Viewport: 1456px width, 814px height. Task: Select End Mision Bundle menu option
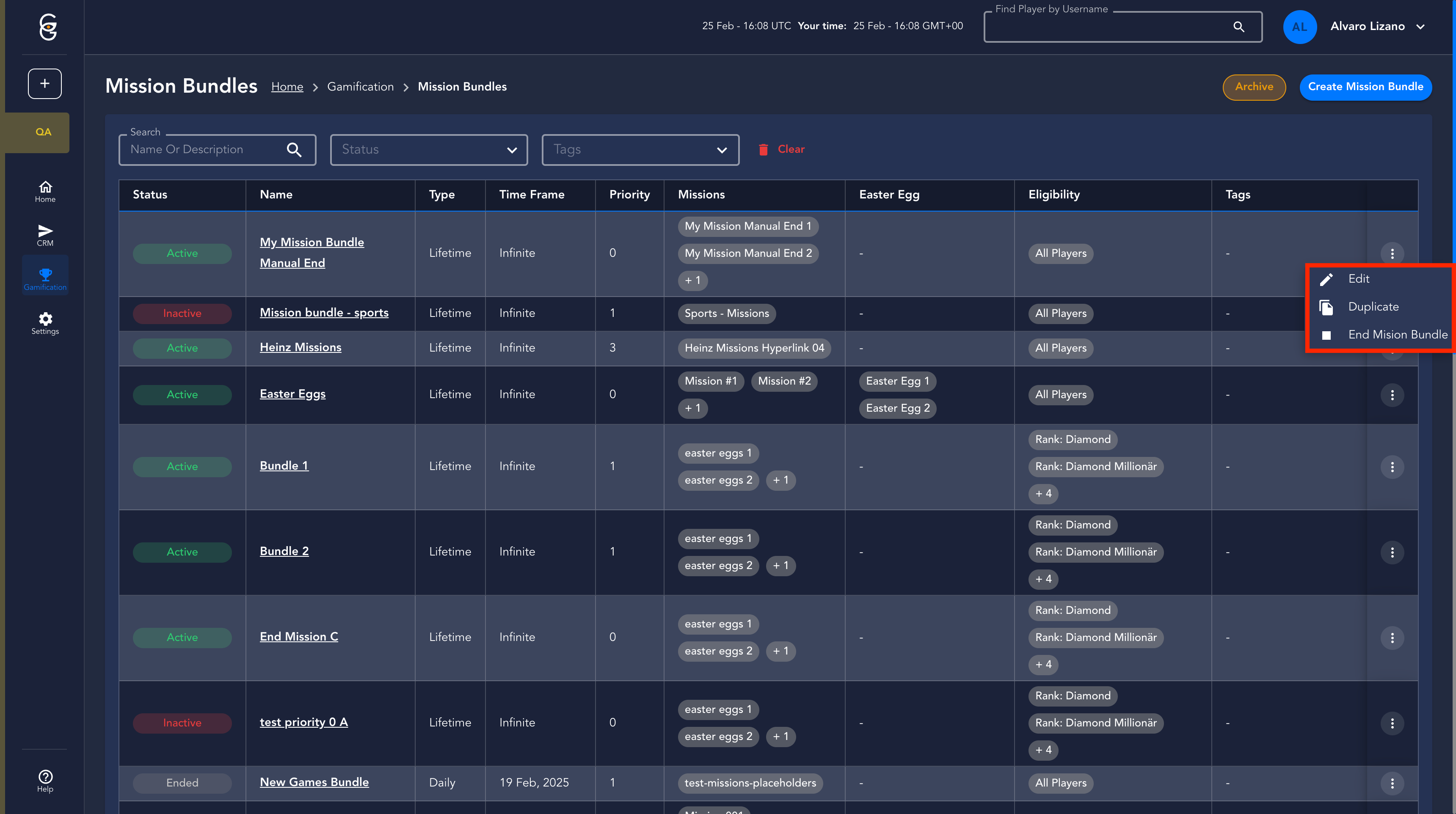click(1397, 335)
